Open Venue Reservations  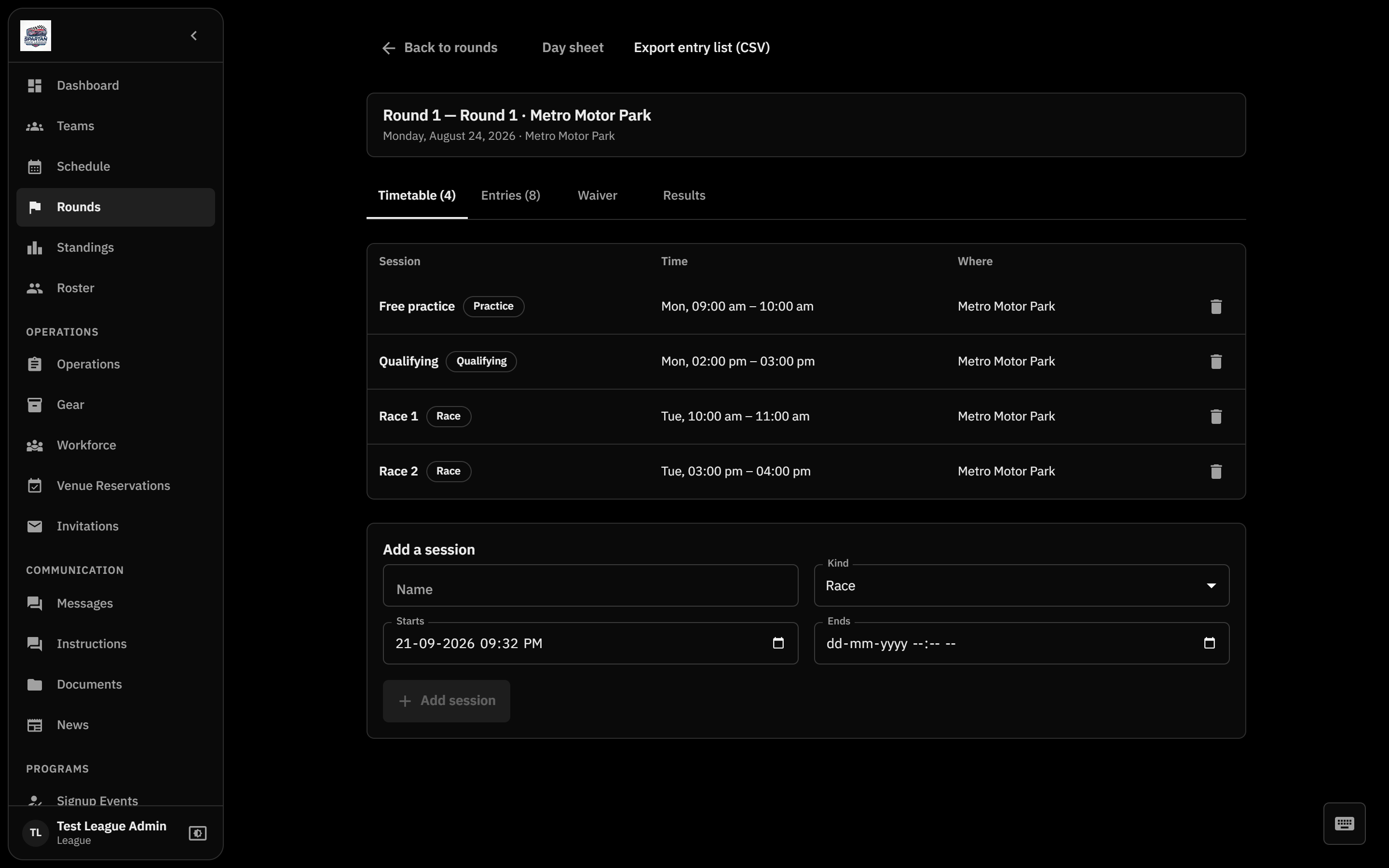pyautogui.click(x=115, y=486)
